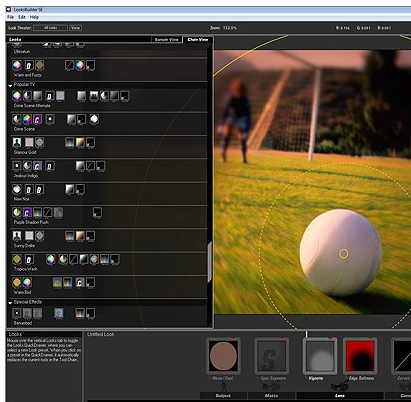Click the Looks panel vertical scrollbar handle
411x402 pixels.
(209, 262)
